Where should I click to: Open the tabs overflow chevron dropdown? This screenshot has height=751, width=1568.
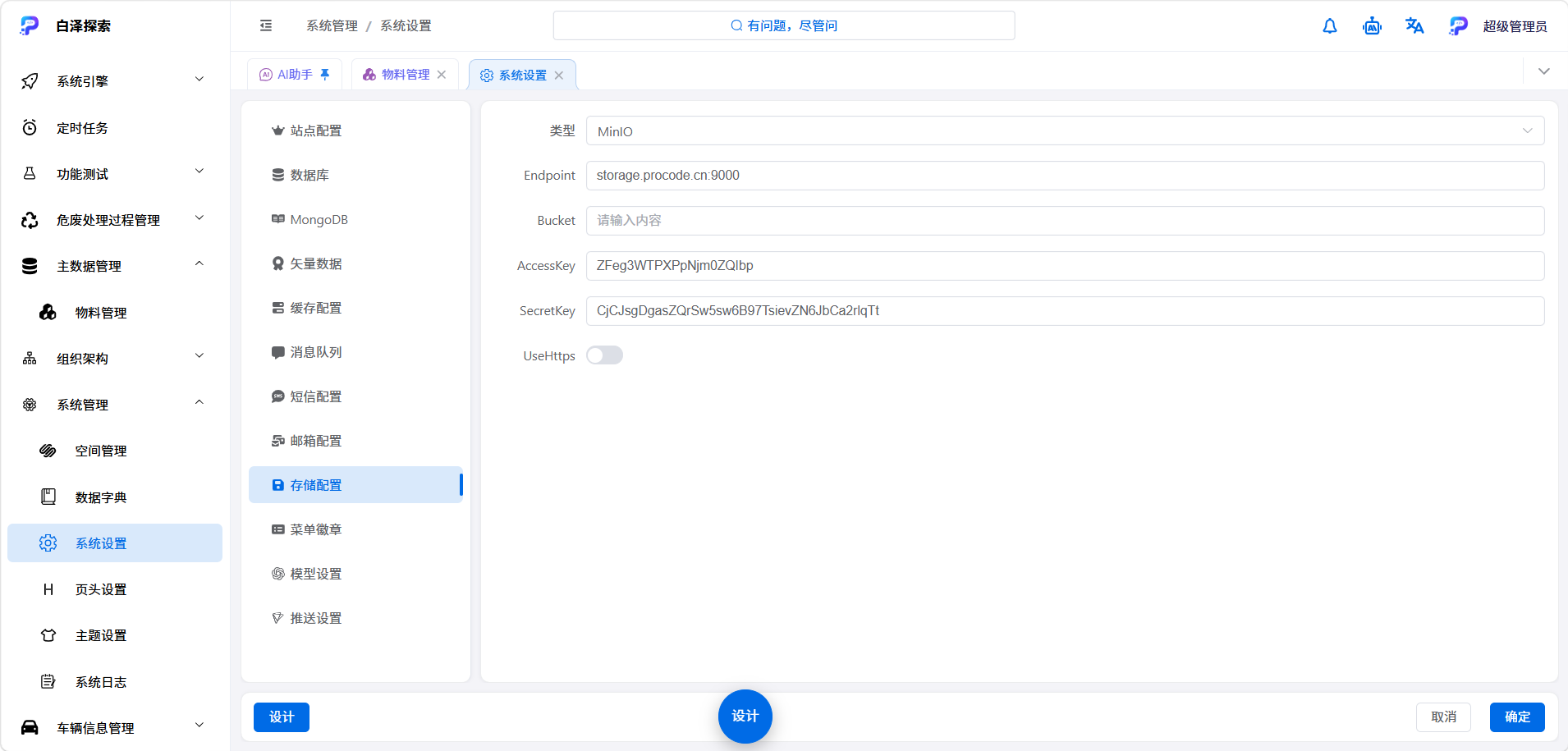click(1543, 71)
